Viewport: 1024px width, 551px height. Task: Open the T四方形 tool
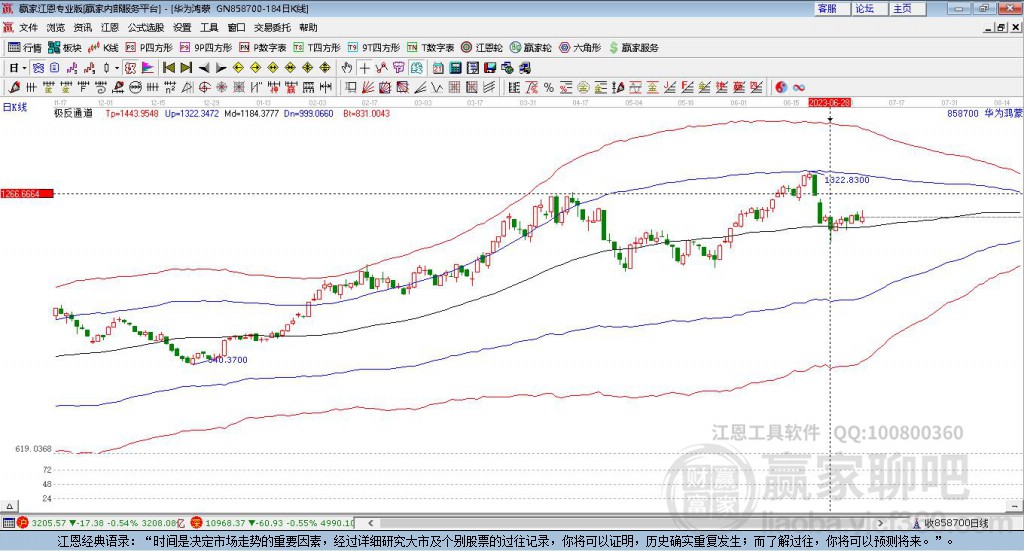point(317,48)
